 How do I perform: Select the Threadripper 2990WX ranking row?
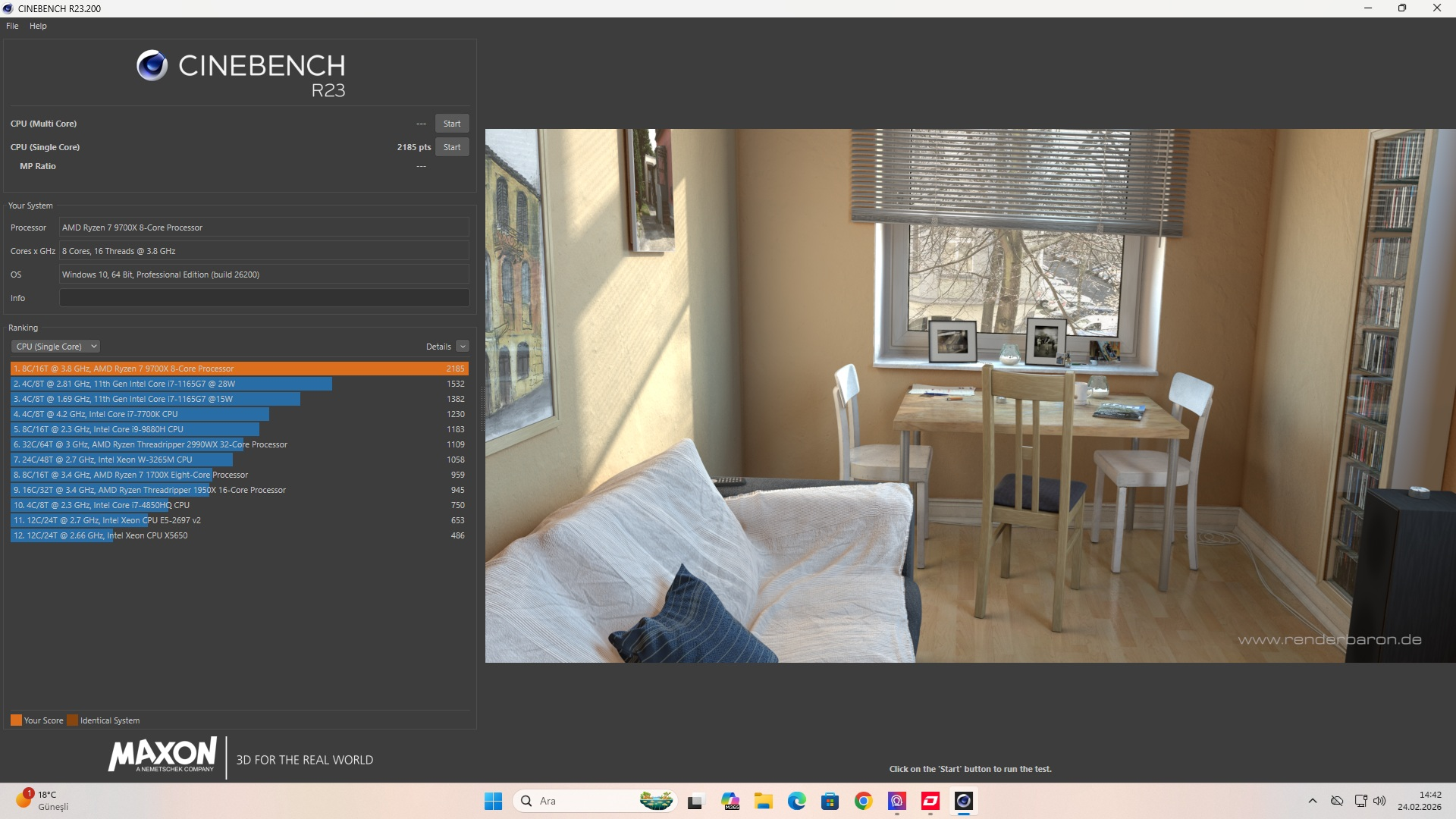tap(240, 444)
